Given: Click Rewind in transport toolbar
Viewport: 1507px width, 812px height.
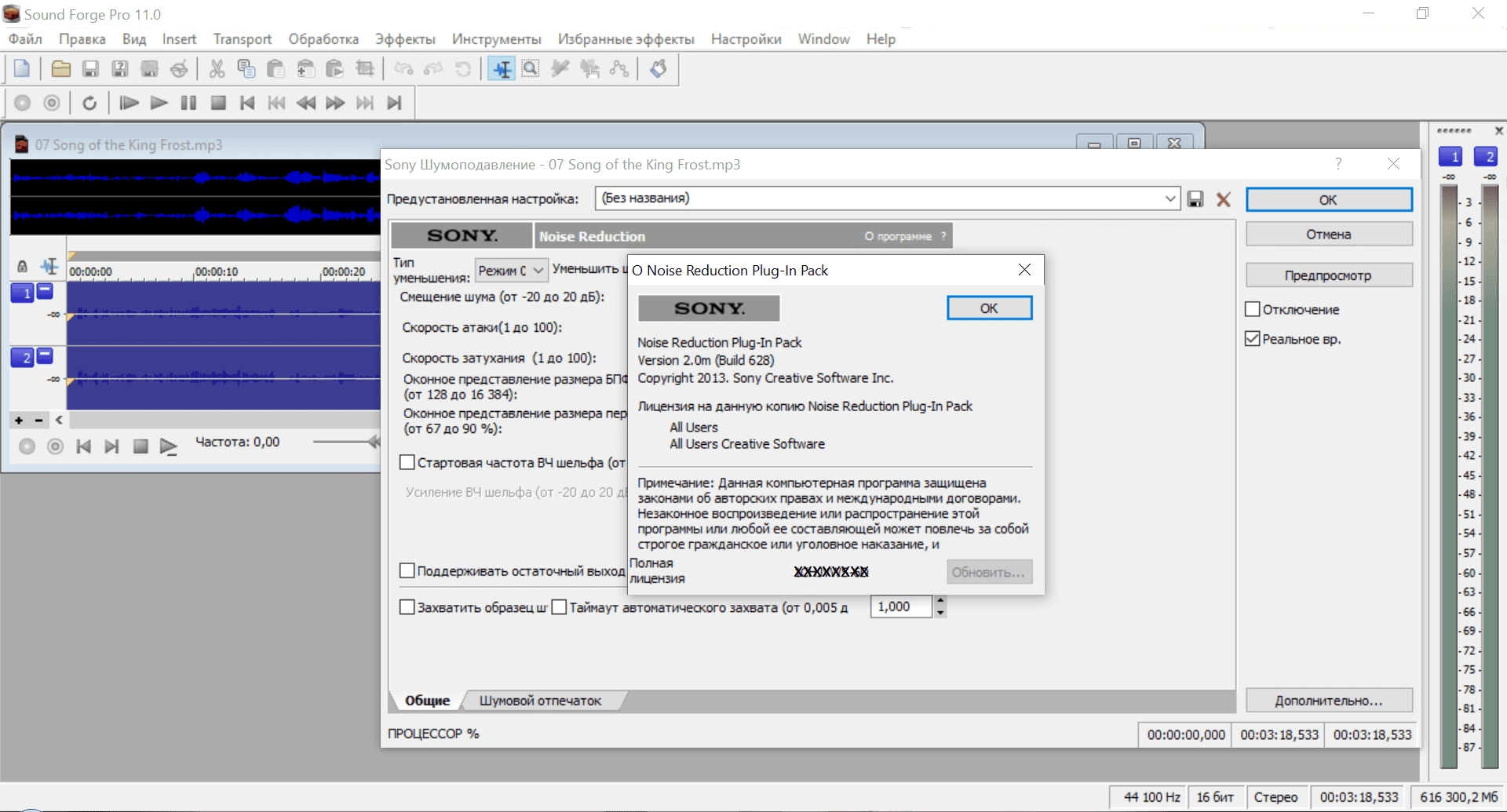Looking at the screenshot, I should 306,103.
